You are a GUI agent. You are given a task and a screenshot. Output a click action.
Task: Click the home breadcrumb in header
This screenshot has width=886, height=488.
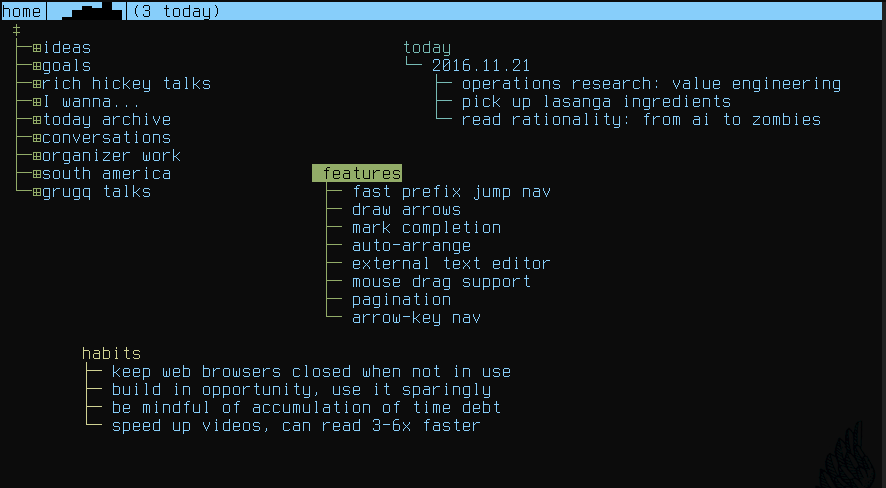21,12
